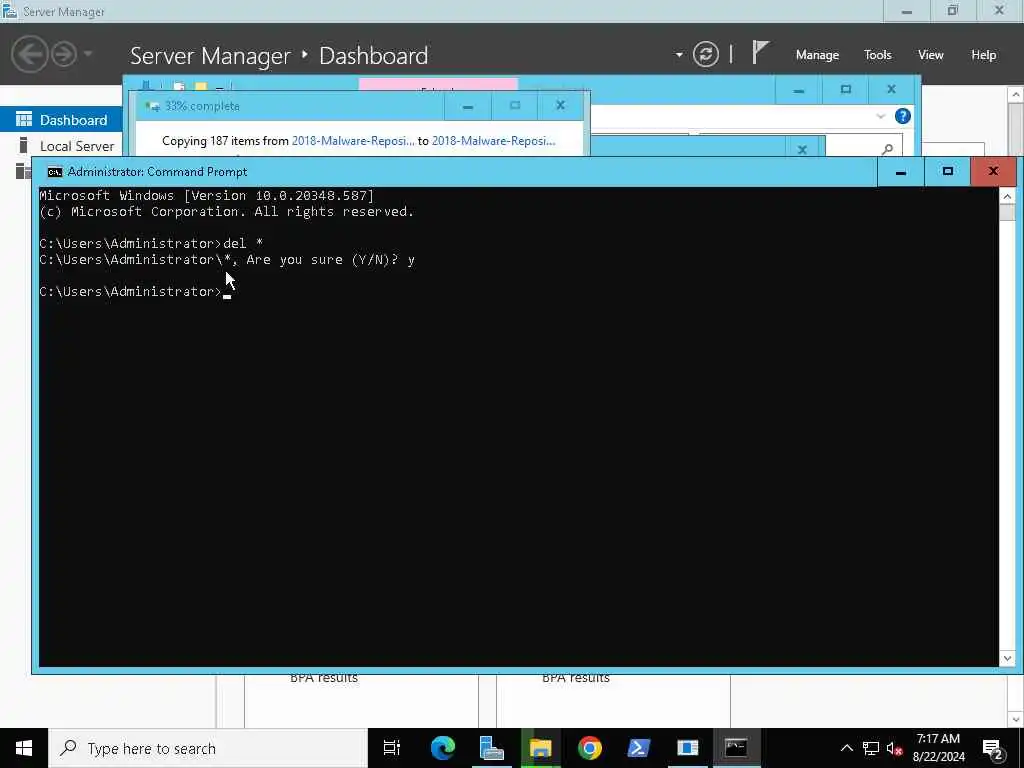Switch to Server Manager taskbar icon
The image size is (1024, 768).
point(491,748)
